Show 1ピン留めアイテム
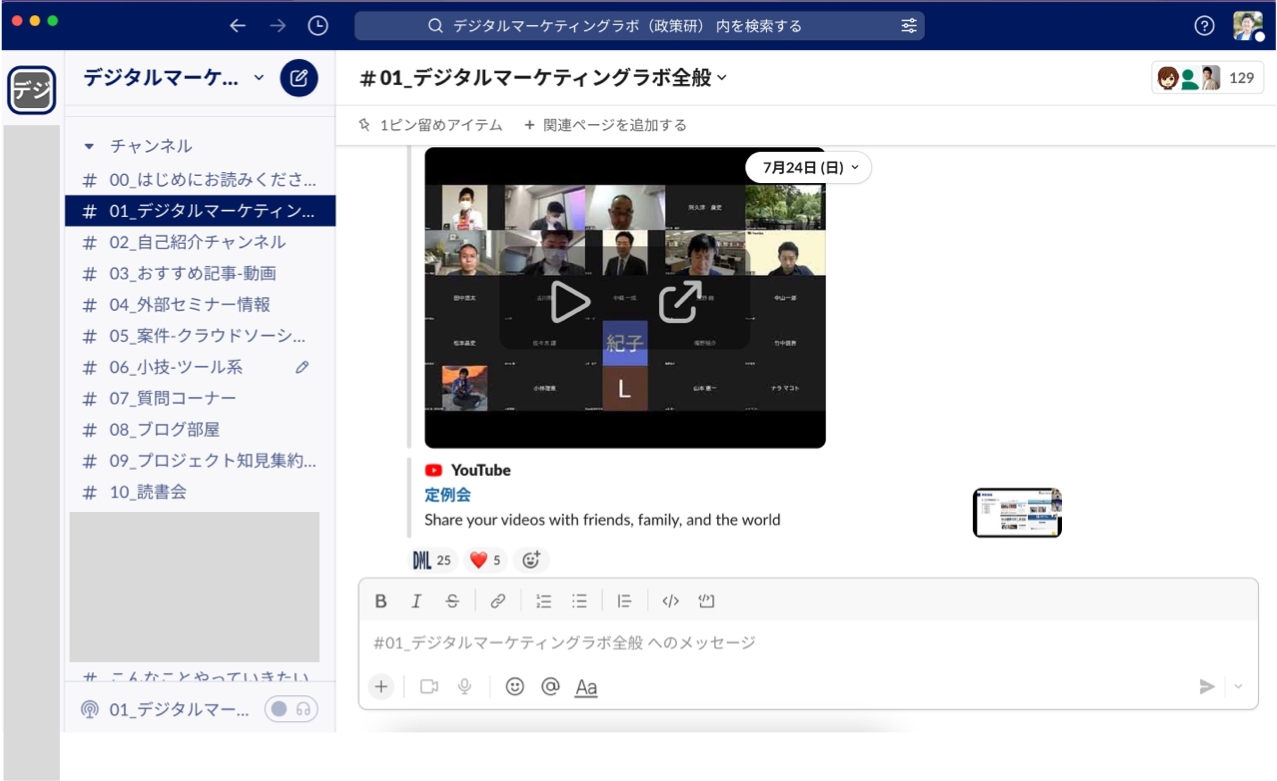The image size is (1277, 781). pyautogui.click(x=431, y=125)
